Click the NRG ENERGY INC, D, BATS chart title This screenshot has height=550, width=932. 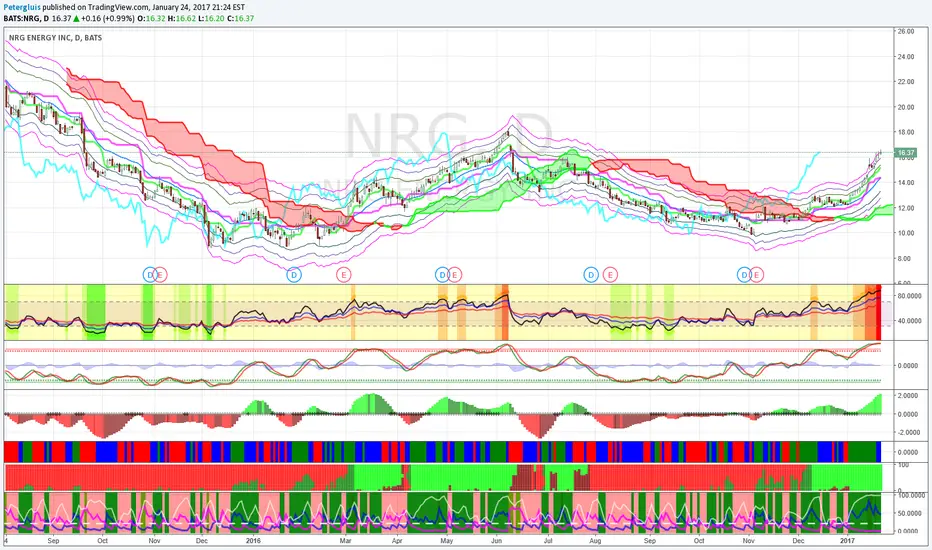55,37
